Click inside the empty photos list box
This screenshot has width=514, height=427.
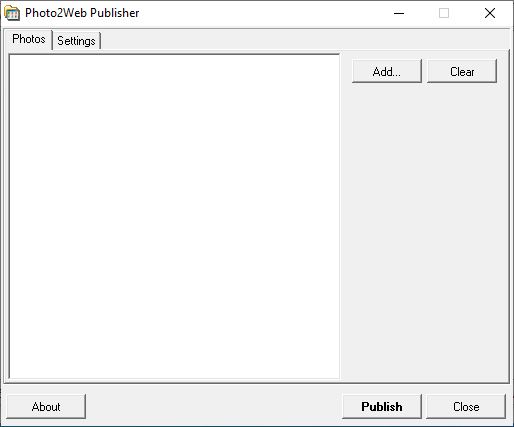point(174,216)
